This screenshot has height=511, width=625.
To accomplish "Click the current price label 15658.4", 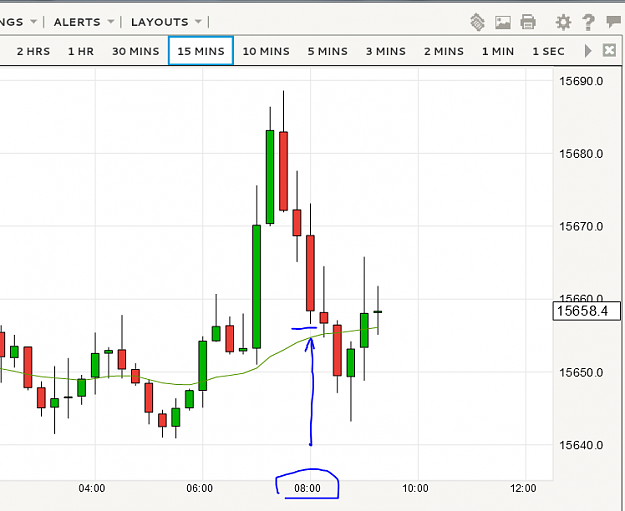I will (586, 311).
